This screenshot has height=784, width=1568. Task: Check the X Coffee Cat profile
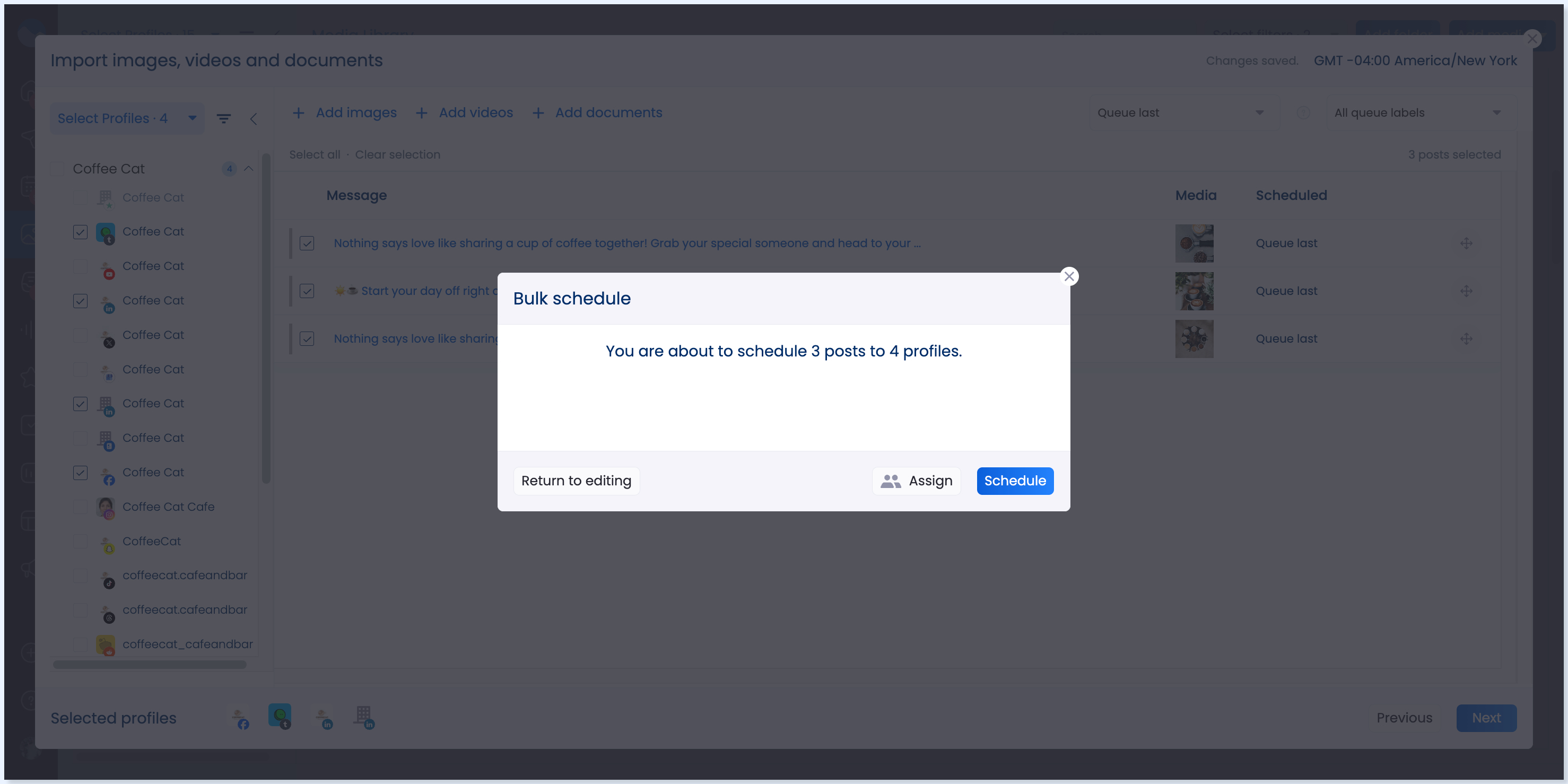tap(80, 335)
